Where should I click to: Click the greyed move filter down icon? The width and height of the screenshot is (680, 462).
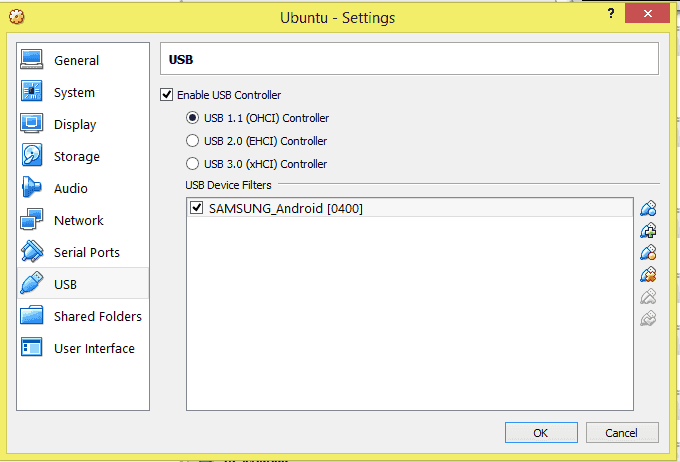[648, 319]
